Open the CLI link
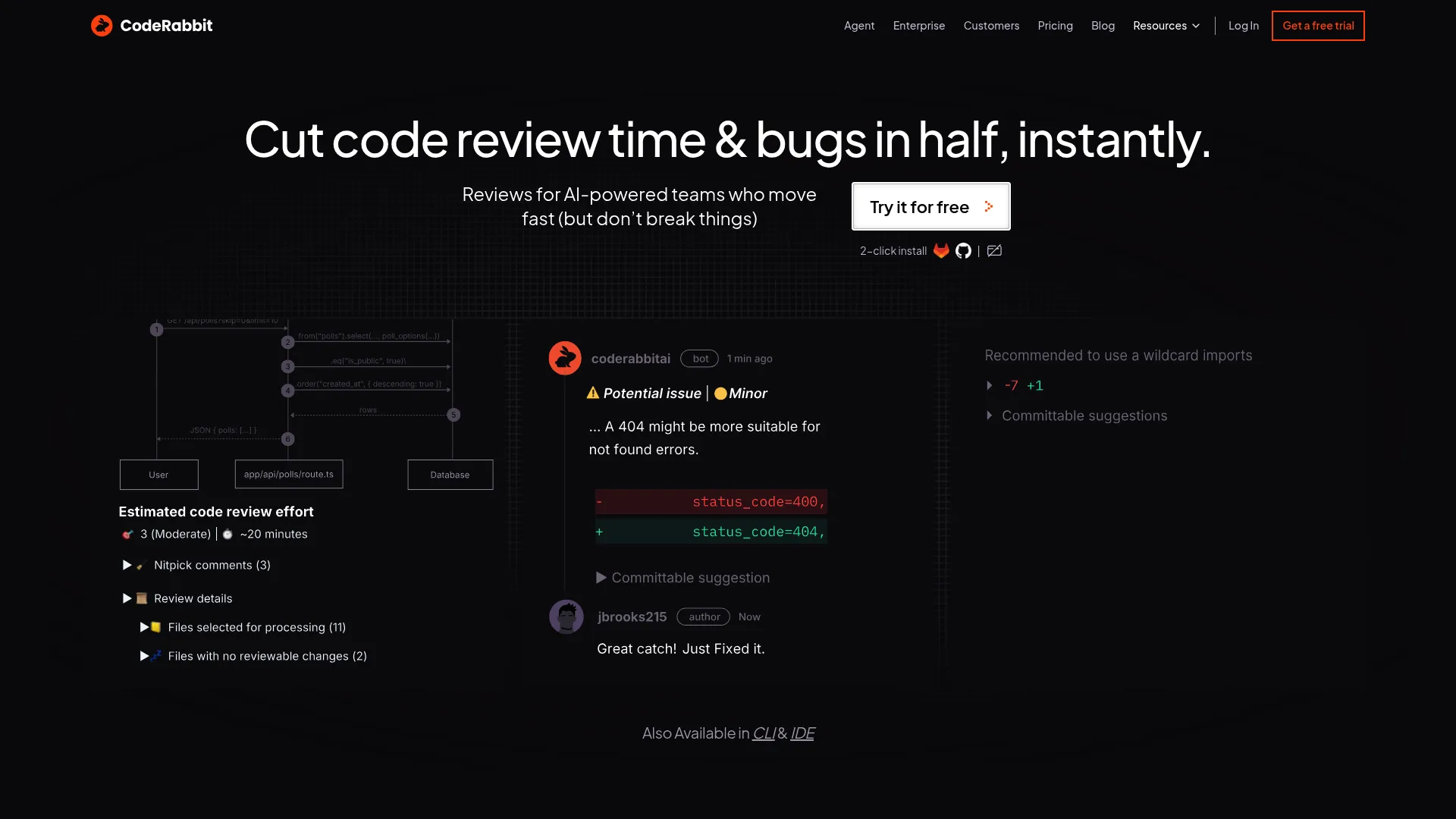Image resolution: width=1456 pixels, height=819 pixels. 764,733
